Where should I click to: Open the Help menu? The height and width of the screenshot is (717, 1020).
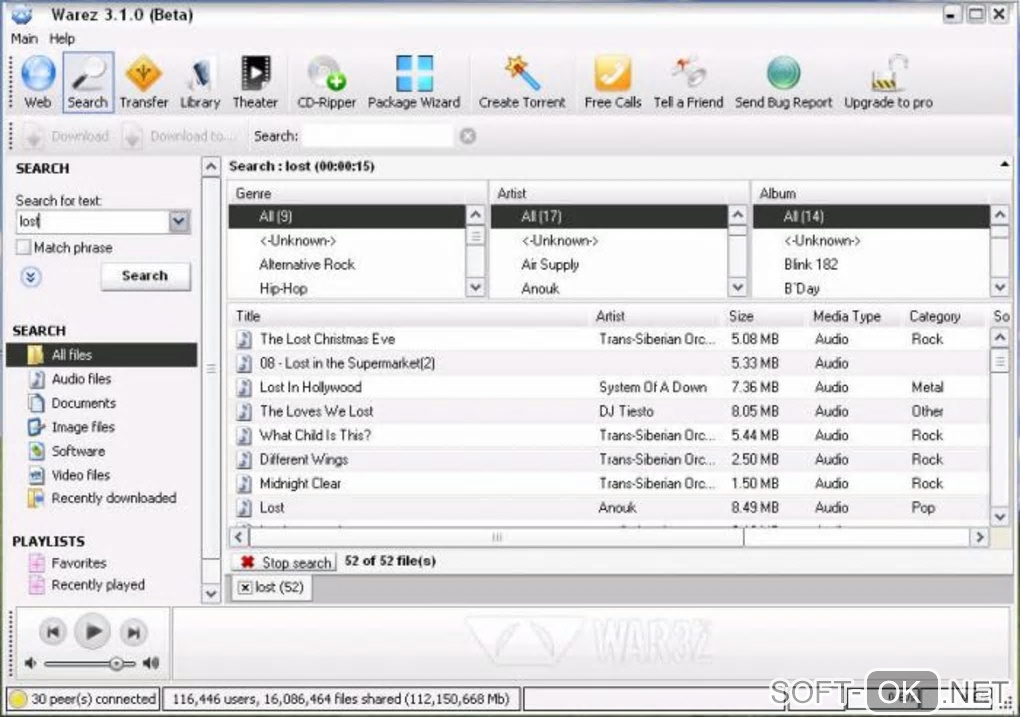[x=62, y=38]
